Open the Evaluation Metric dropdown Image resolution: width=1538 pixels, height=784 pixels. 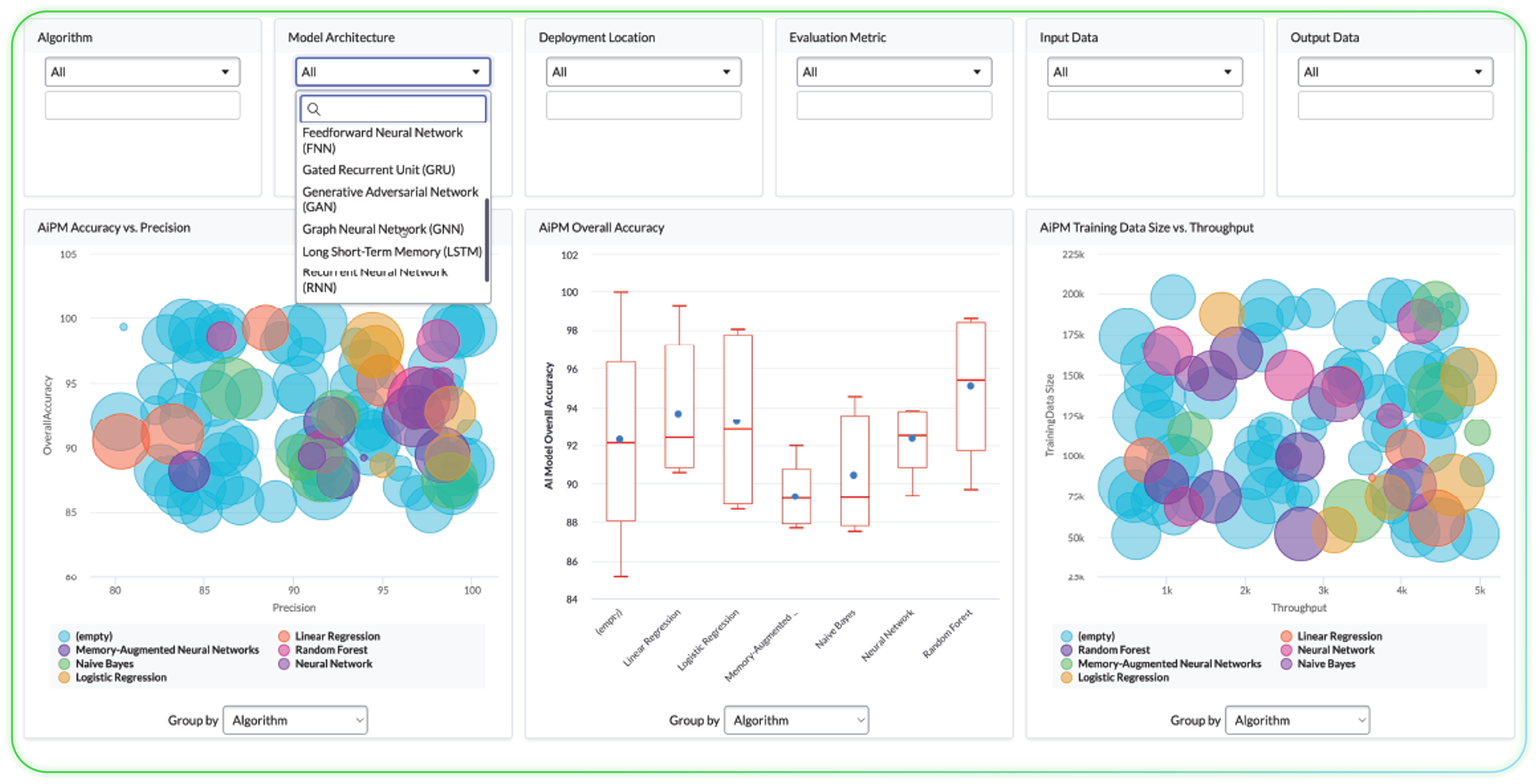894,72
